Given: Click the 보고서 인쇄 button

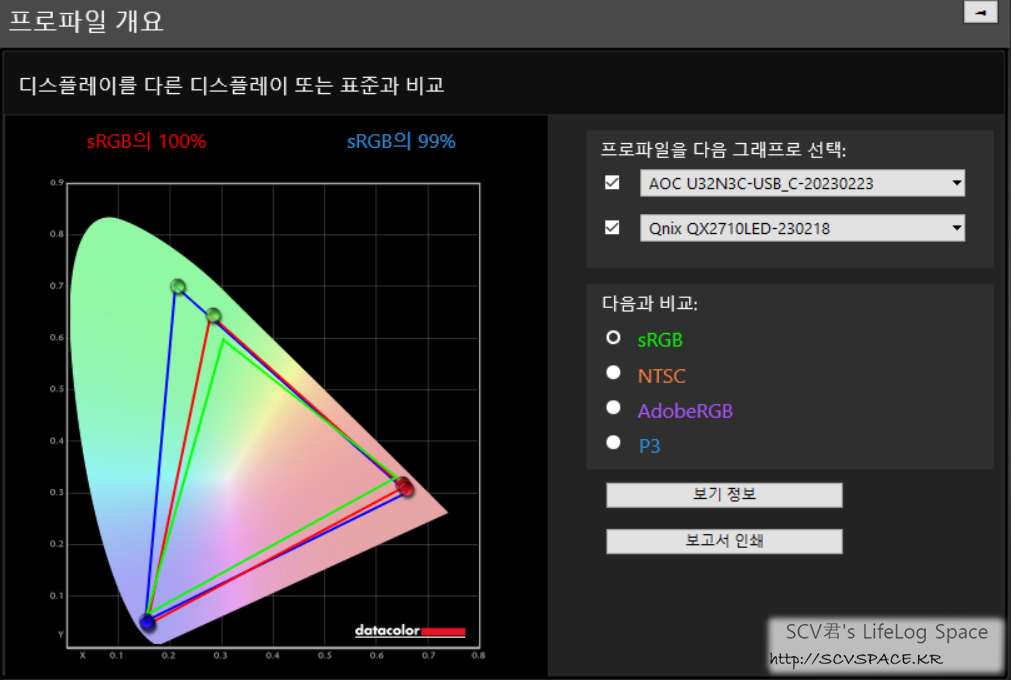Looking at the screenshot, I should pyautogui.click(x=724, y=541).
